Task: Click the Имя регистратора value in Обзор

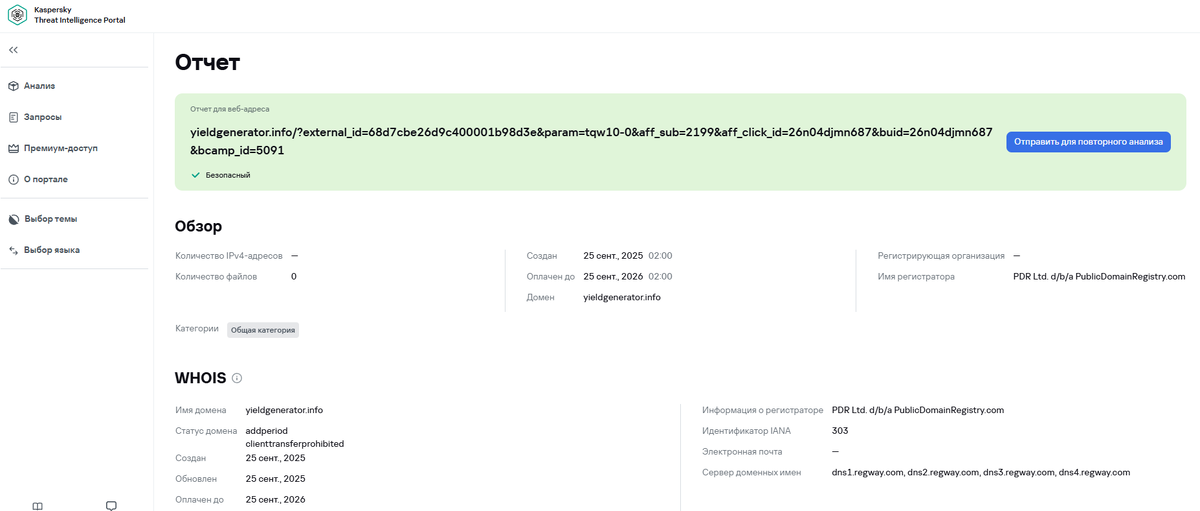Action: (1099, 277)
